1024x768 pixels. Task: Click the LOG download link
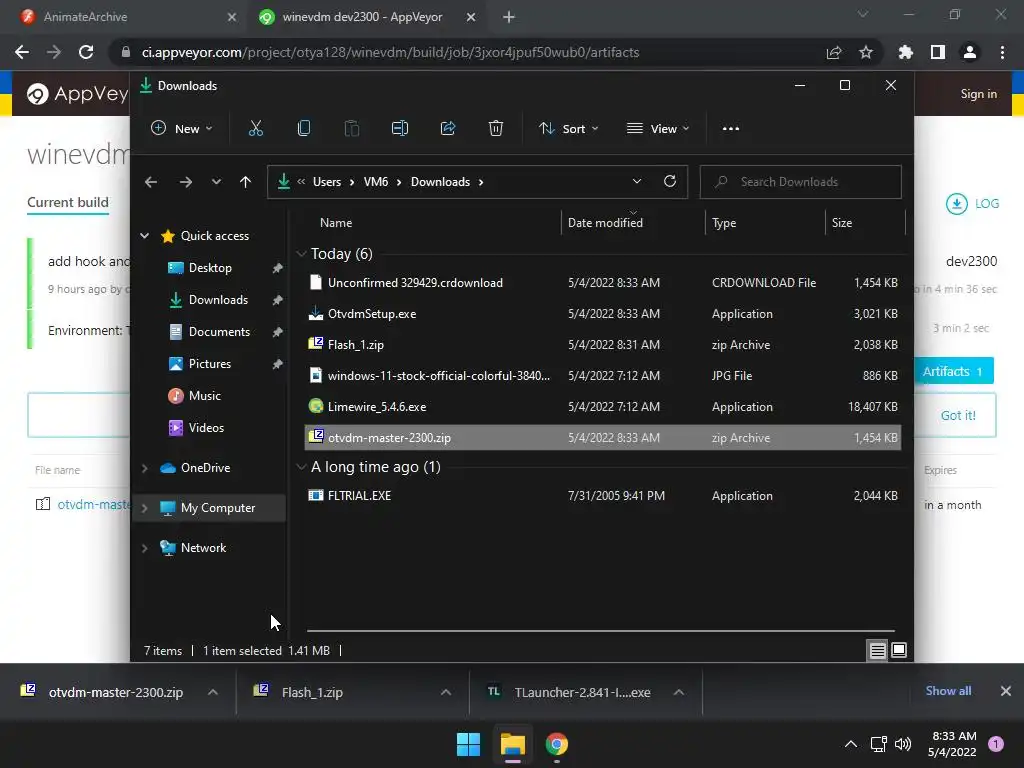pyautogui.click(x=972, y=204)
